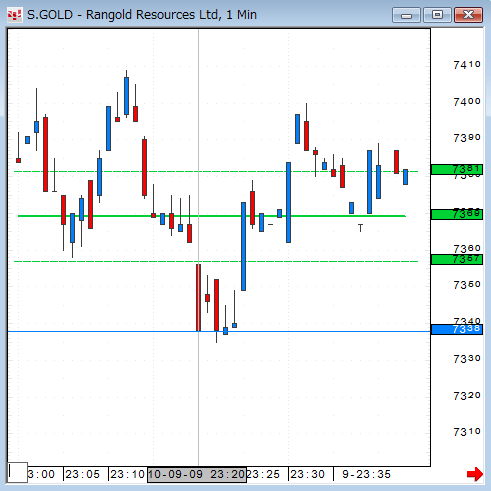Minimize the S.GOLD chart window
The height and width of the screenshot is (491, 491).
coord(406,15)
